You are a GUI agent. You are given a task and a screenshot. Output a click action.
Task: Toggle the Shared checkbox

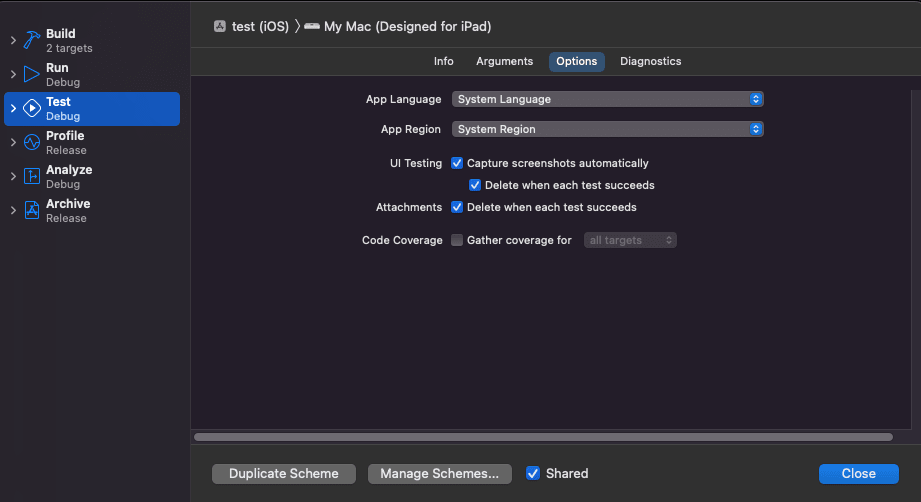tap(533, 473)
